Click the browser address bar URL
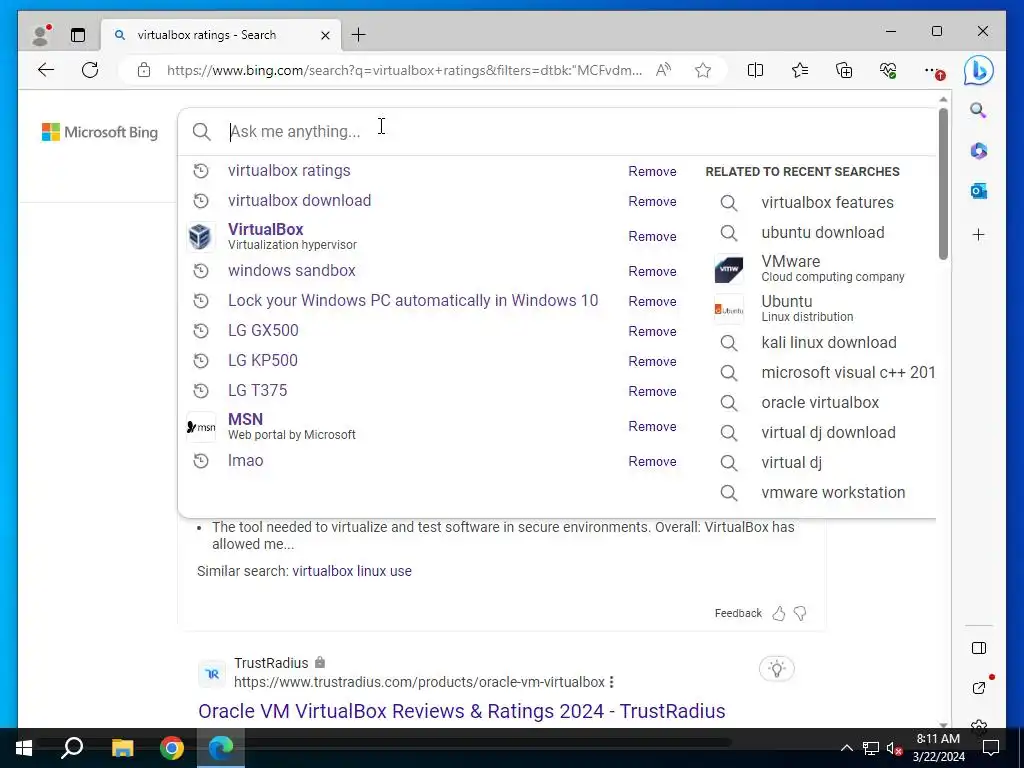1024x768 pixels. [404, 70]
